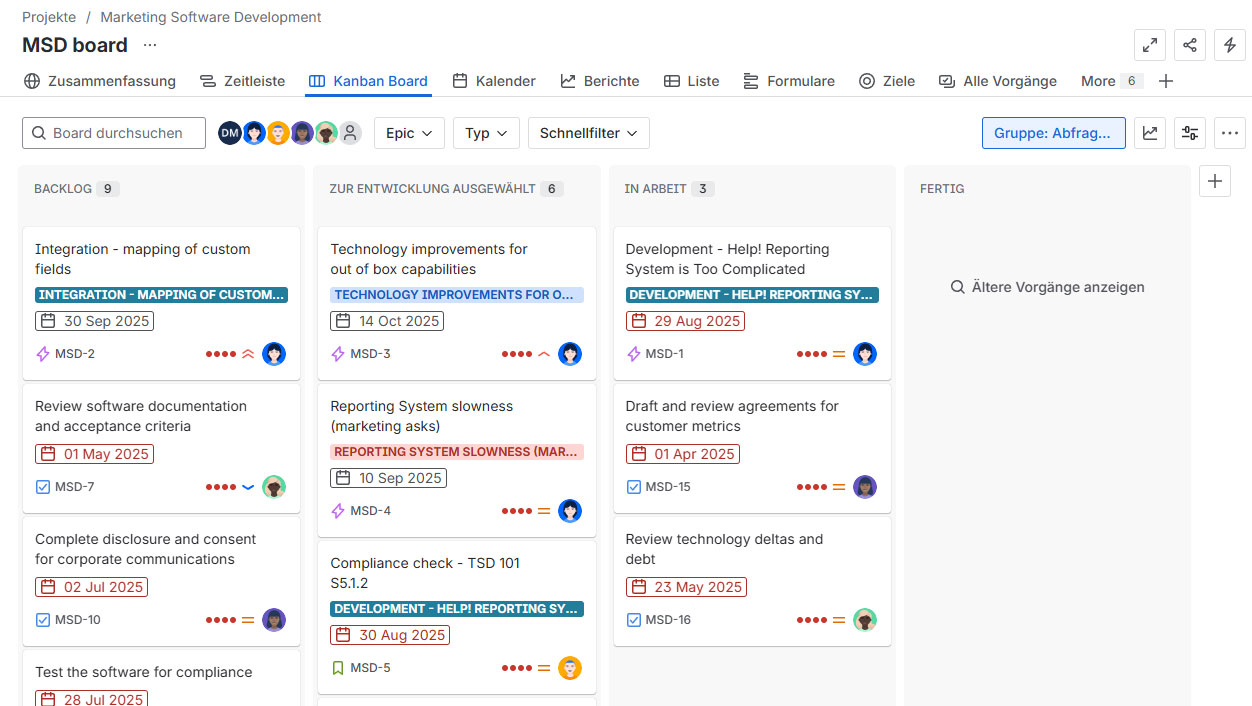Screen dimensions: 1252x706
Task: Click the Board durchsuchen search field
Action: tap(114, 133)
